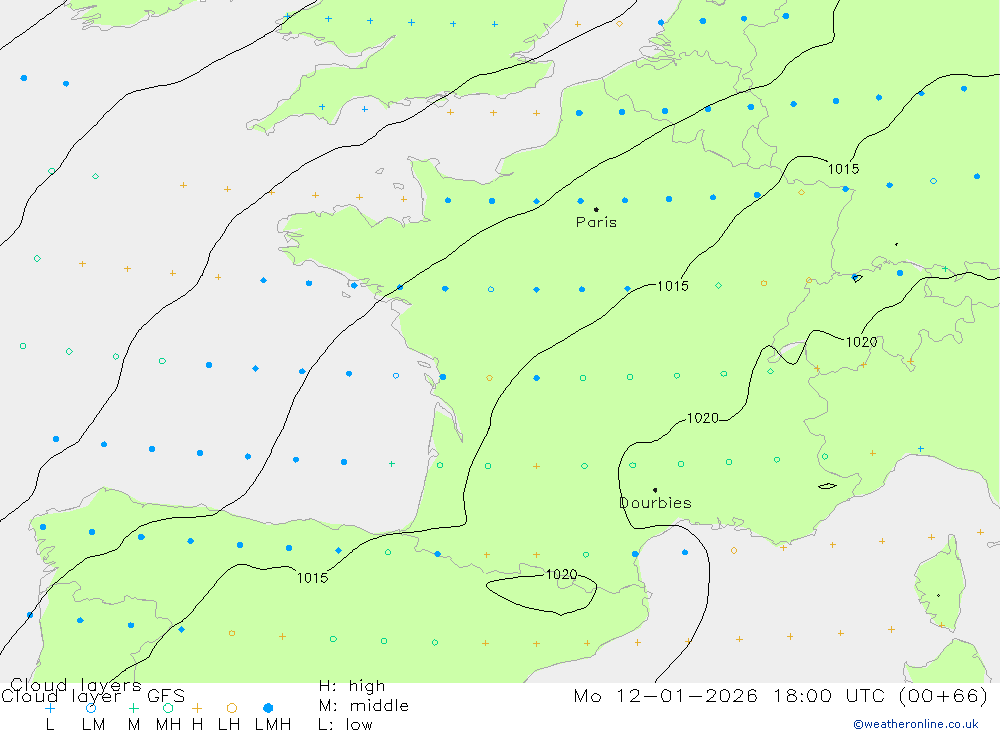Click the orange circle legend symbol for LH
This screenshot has width=1000, height=733.
232,708
